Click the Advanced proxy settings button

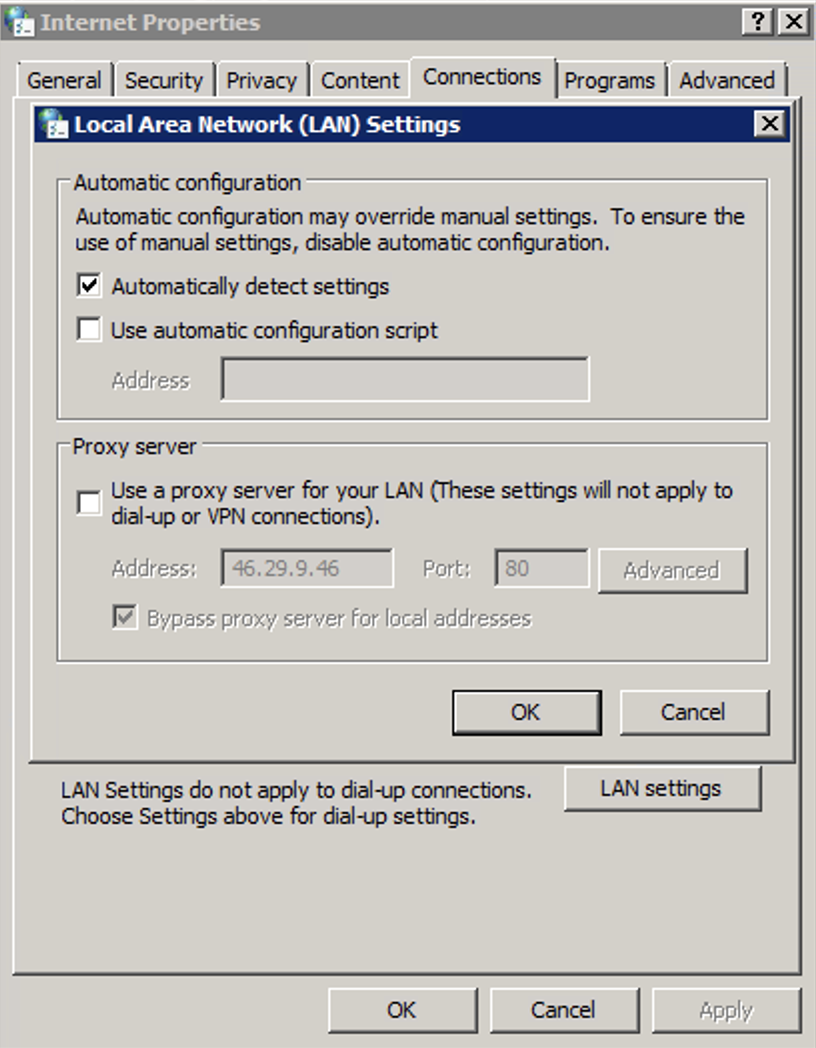click(x=672, y=570)
